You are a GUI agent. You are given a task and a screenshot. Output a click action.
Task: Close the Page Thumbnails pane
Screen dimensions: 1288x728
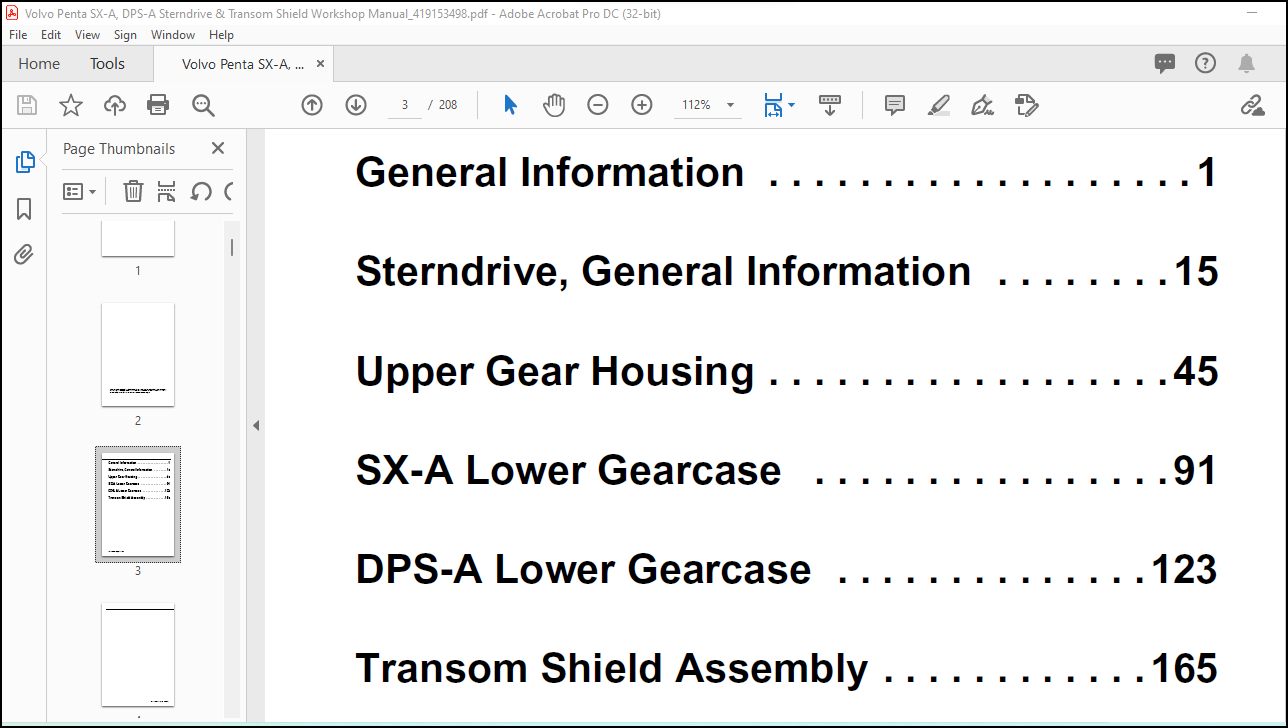(x=218, y=148)
